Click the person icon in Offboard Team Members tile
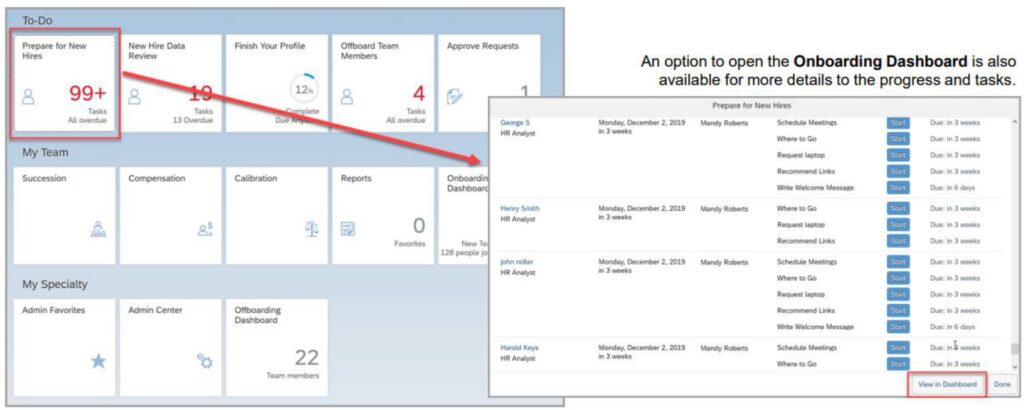 347,97
